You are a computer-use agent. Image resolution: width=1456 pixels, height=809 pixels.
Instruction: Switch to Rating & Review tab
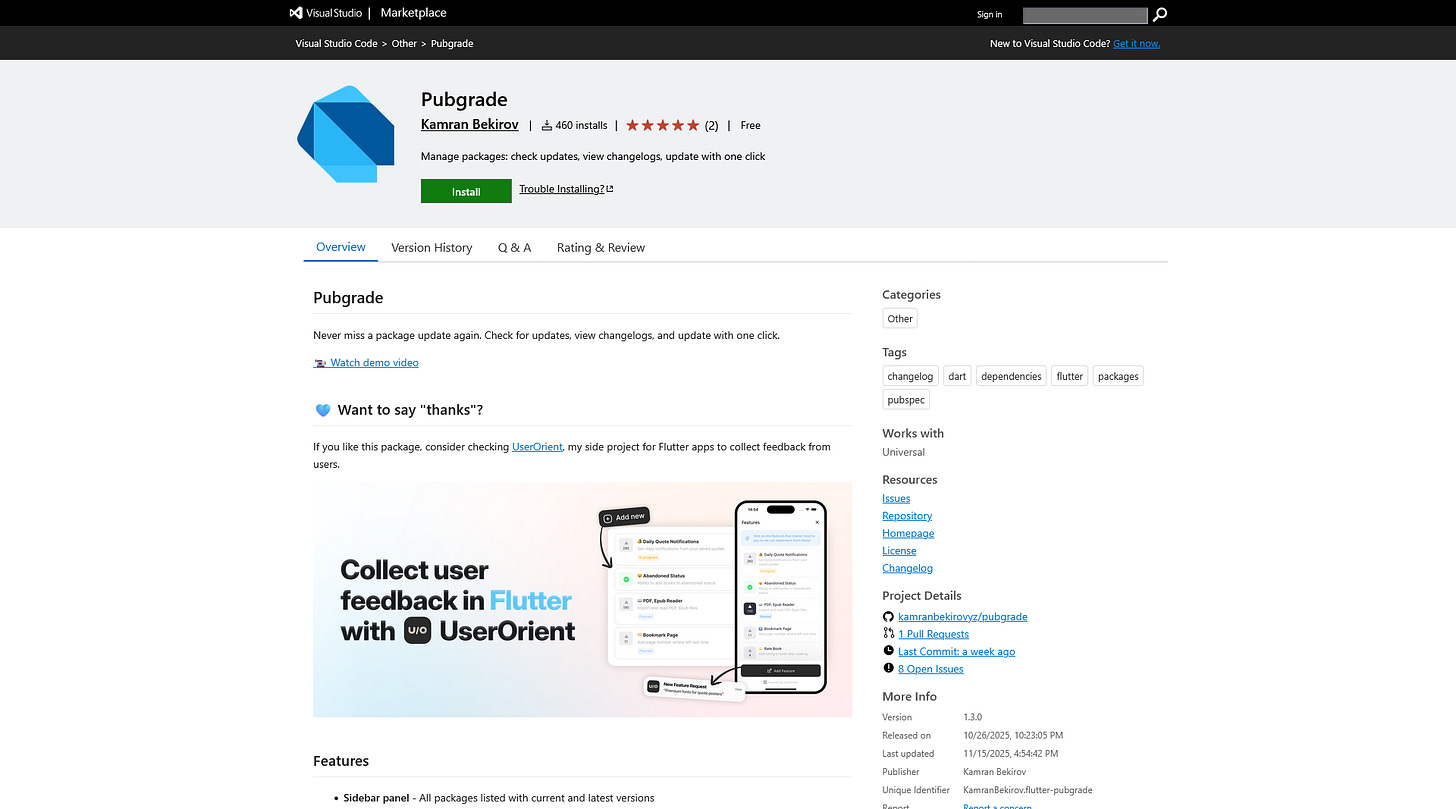[x=601, y=248]
